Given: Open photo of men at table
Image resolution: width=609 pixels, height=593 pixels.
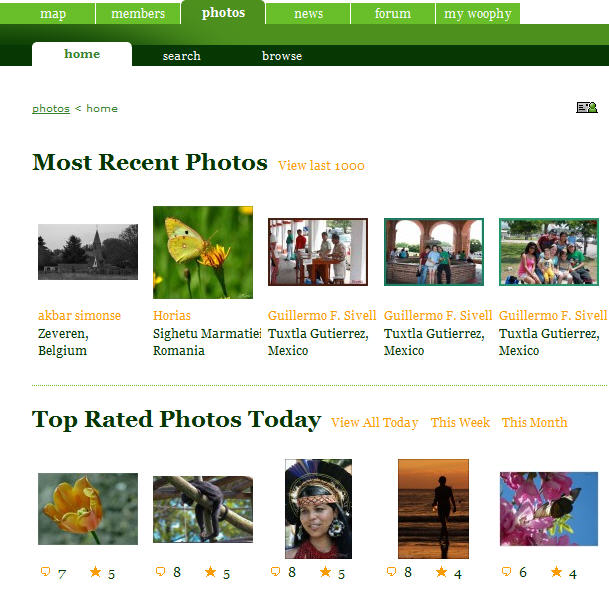Looking at the screenshot, I should tap(318, 252).
